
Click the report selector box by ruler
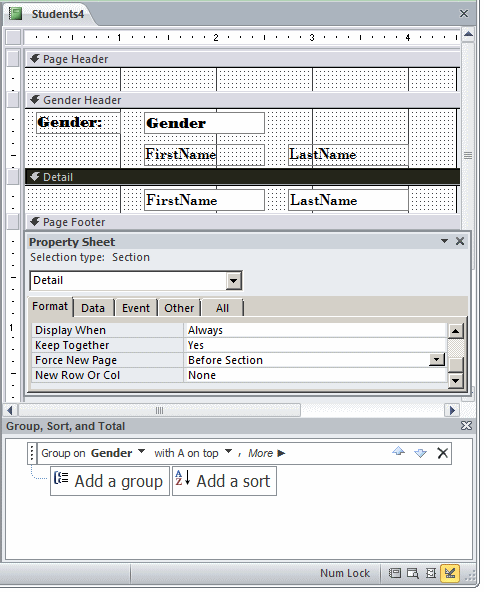tap(13, 37)
